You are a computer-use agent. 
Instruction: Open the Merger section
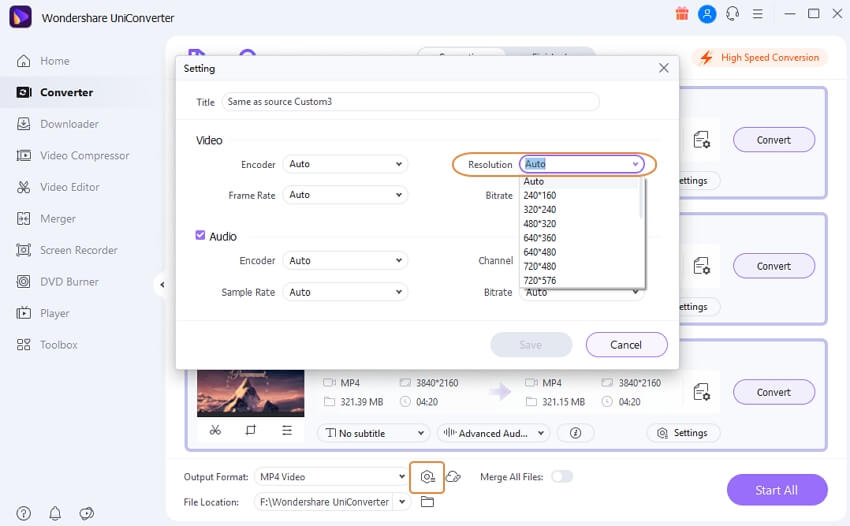(x=46, y=219)
